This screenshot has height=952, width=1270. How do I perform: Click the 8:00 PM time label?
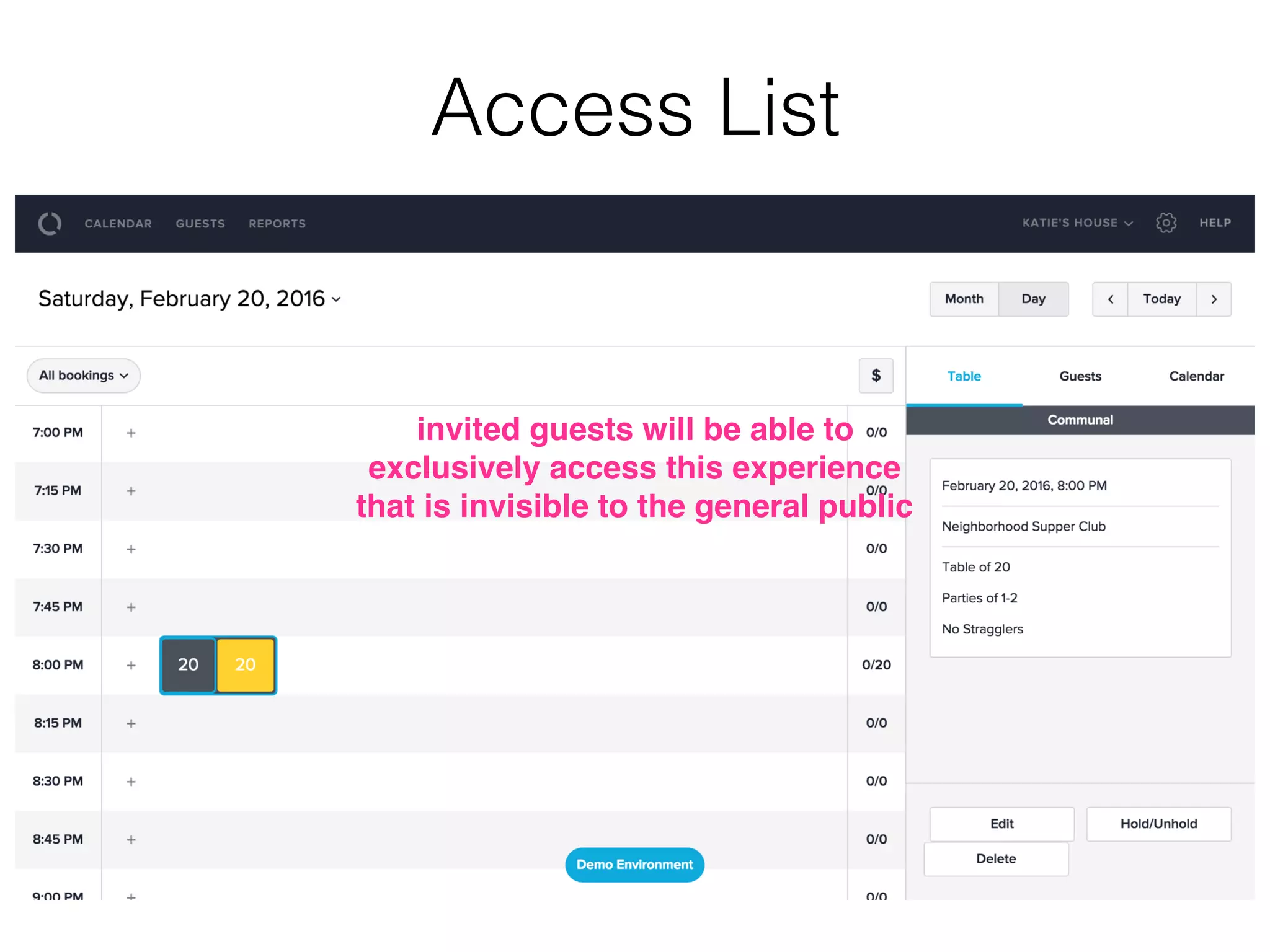click(x=58, y=665)
